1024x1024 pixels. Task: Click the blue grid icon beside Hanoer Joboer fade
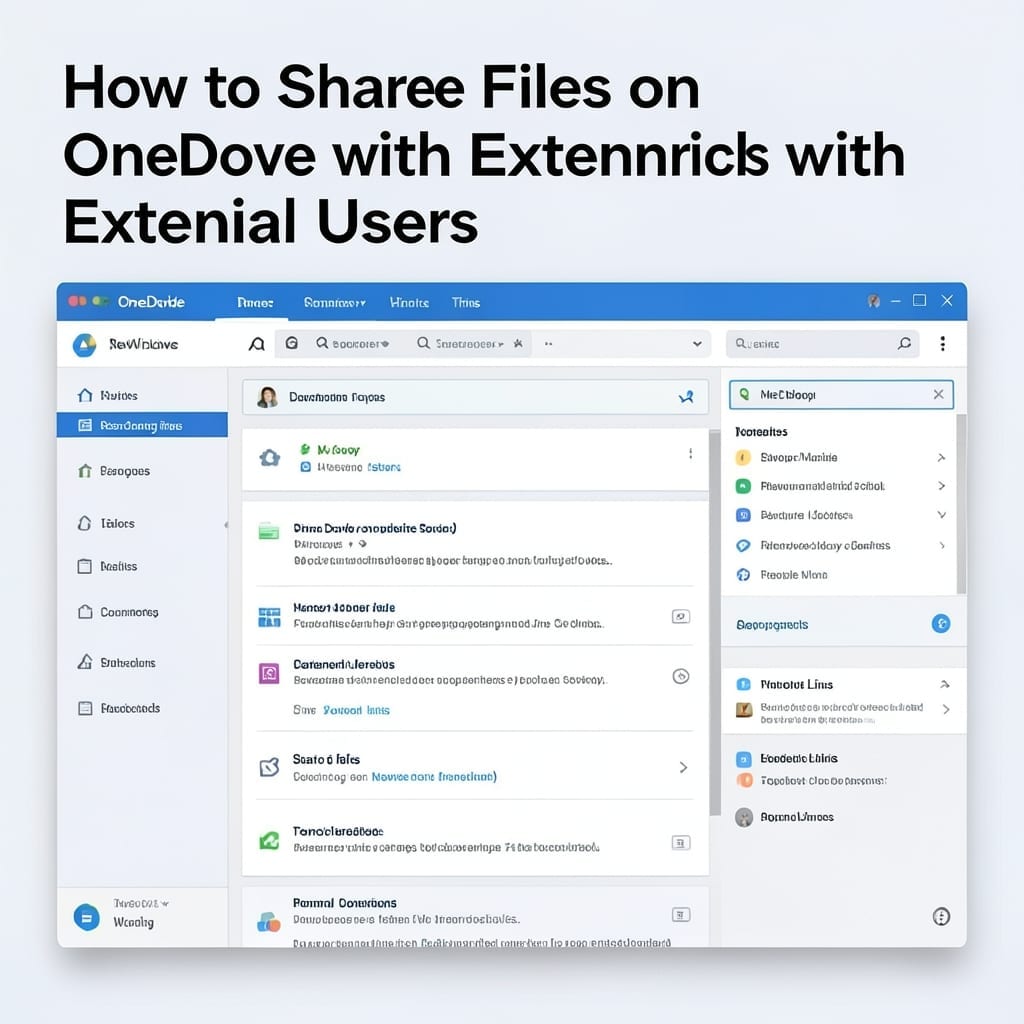(x=269, y=616)
